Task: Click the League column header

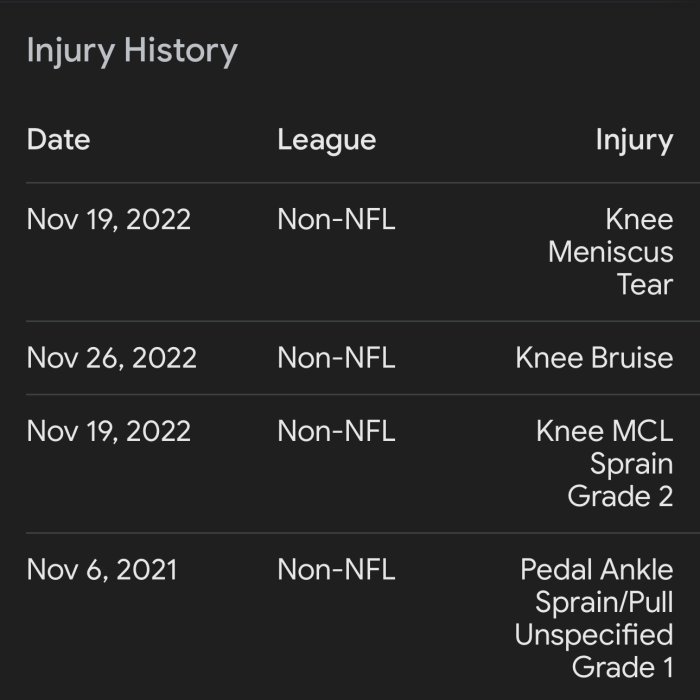Action: (326, 139)
